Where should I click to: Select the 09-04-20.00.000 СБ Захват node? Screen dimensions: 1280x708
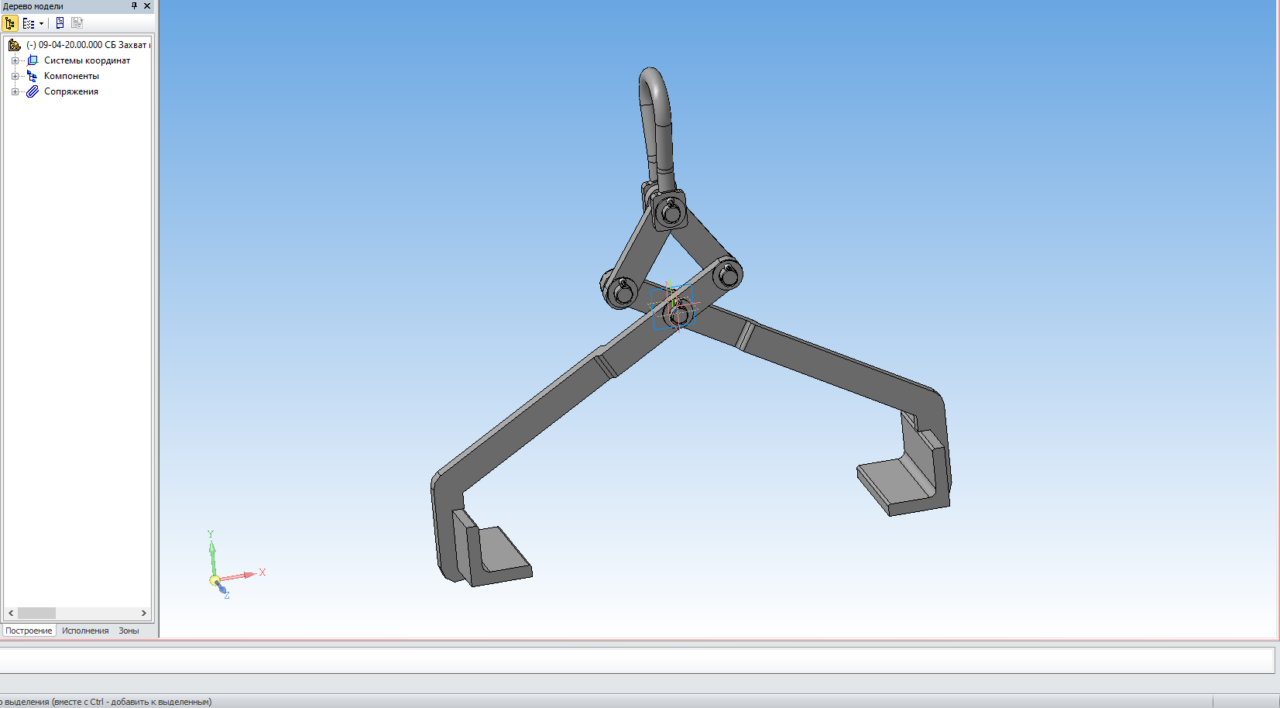87,45
